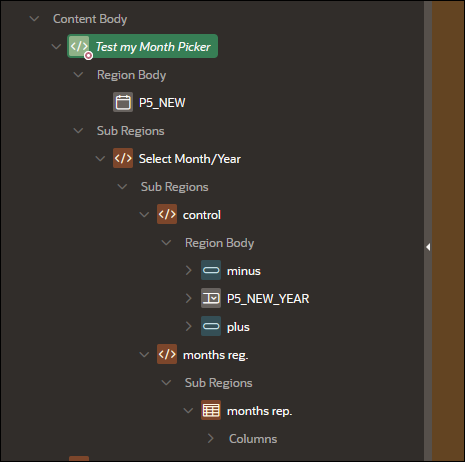Expand the minus button node
The image size is (465, 462).
189,270
